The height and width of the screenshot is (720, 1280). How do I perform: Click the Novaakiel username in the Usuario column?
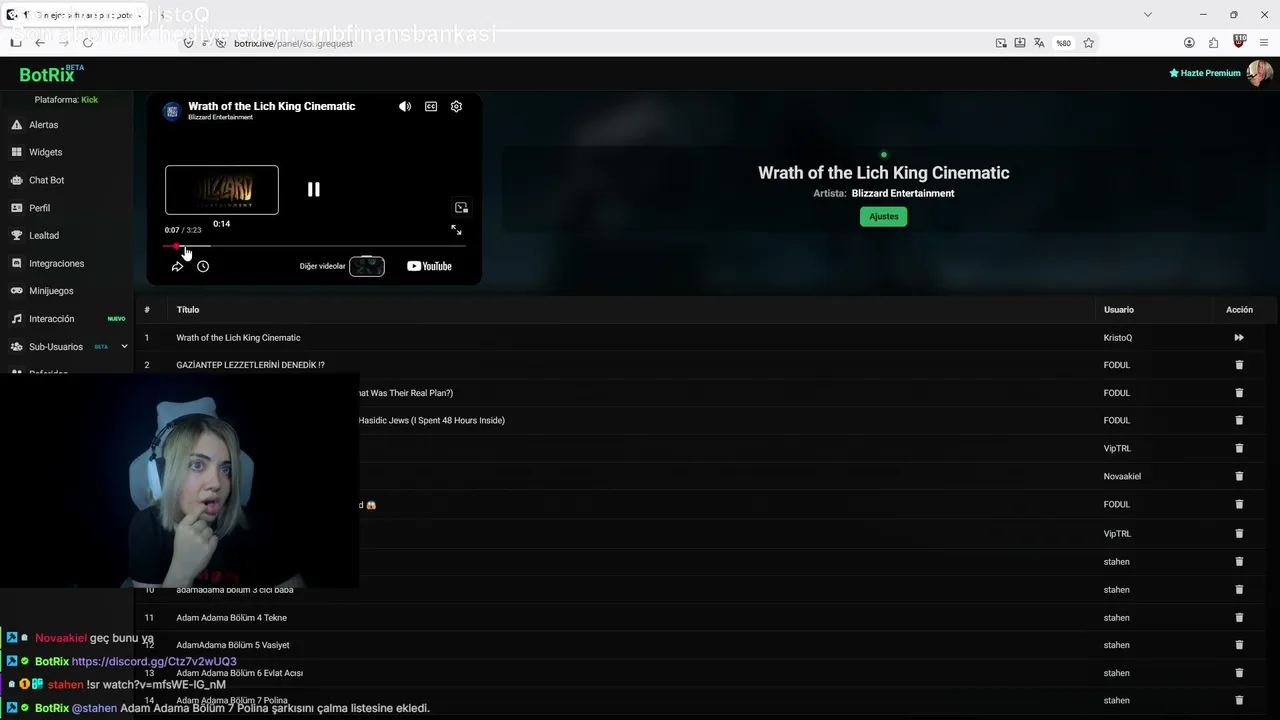1122,476
